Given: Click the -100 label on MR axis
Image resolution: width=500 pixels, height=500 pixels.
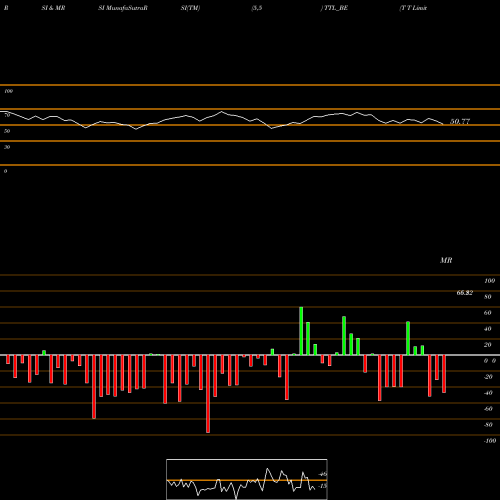Looking at the screenshot, I should pyautogui.click(x=490, y=441).
